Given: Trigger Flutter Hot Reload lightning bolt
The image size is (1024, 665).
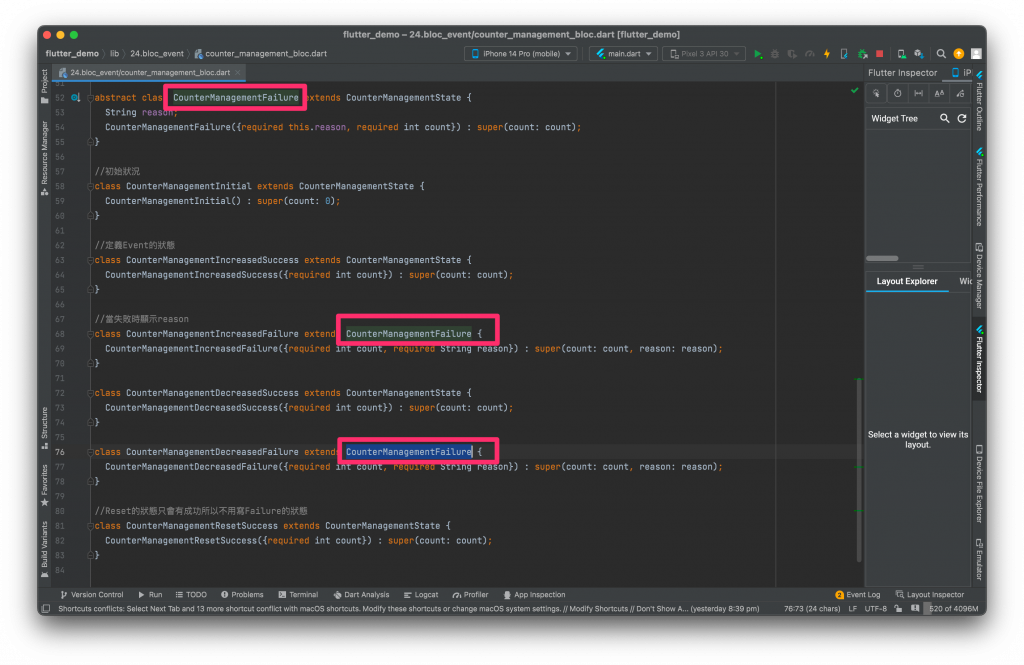Looking at the screenshot, I should click(827, 54).
